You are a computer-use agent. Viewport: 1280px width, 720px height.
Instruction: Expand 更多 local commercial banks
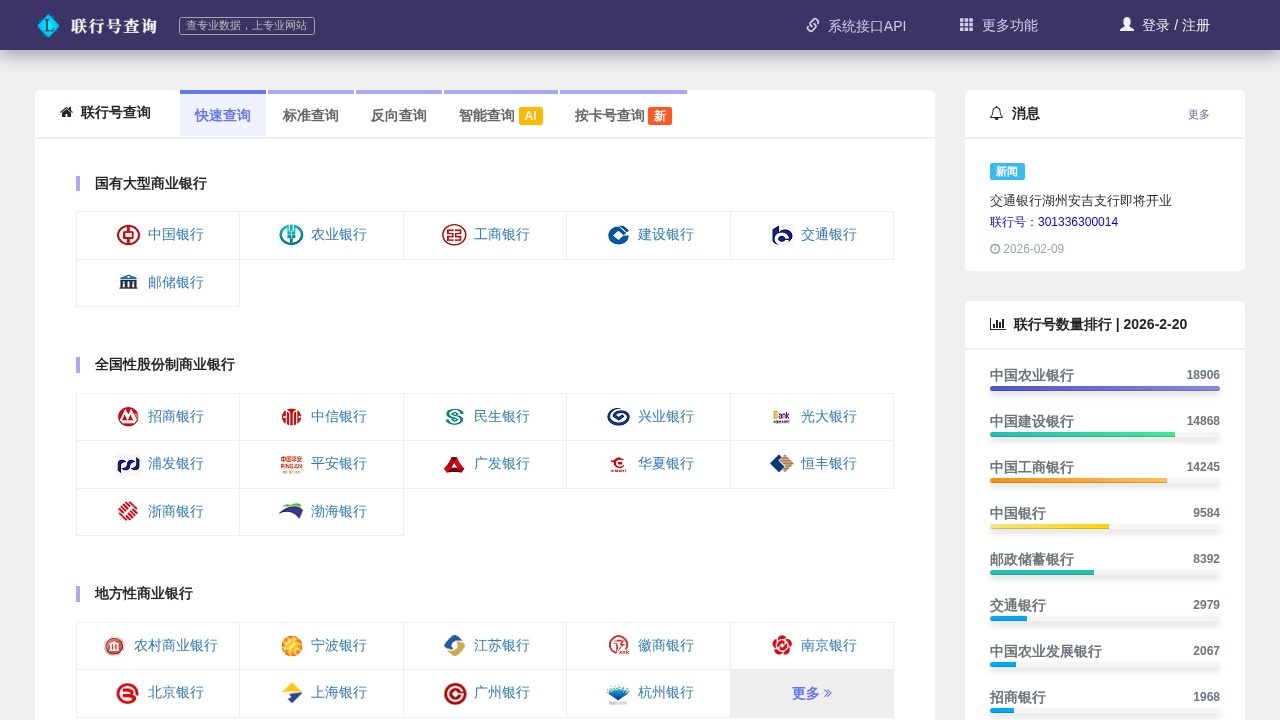point(811,693)
